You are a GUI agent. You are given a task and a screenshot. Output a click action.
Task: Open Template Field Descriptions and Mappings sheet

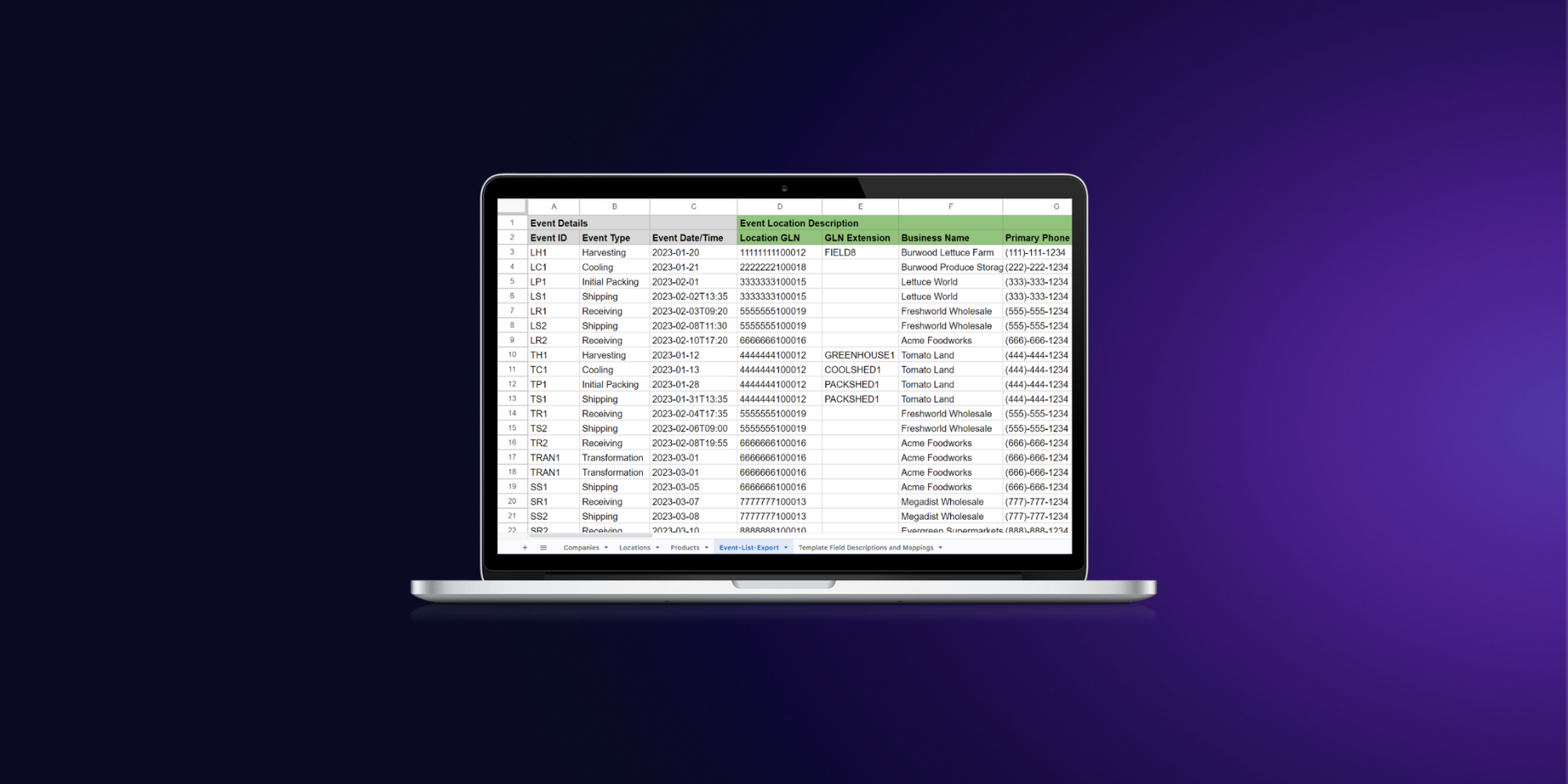click(866, 547)
